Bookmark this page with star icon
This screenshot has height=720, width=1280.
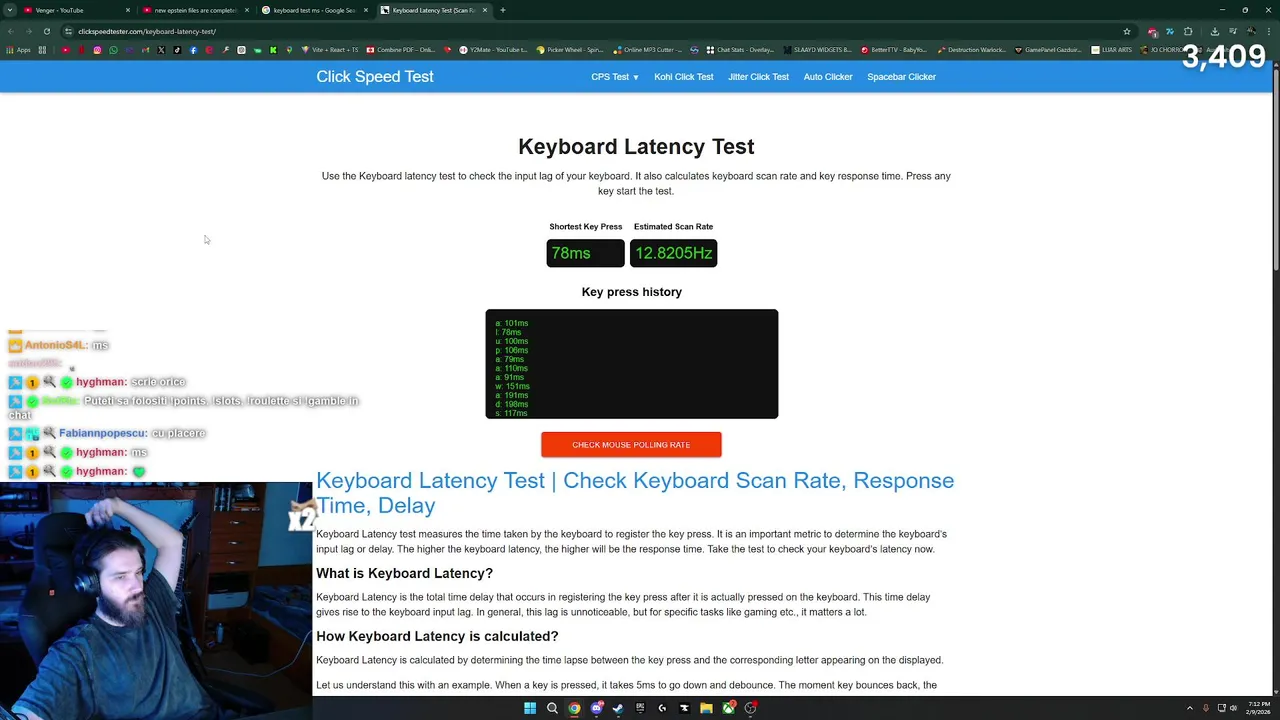(x=1127, y=31)
